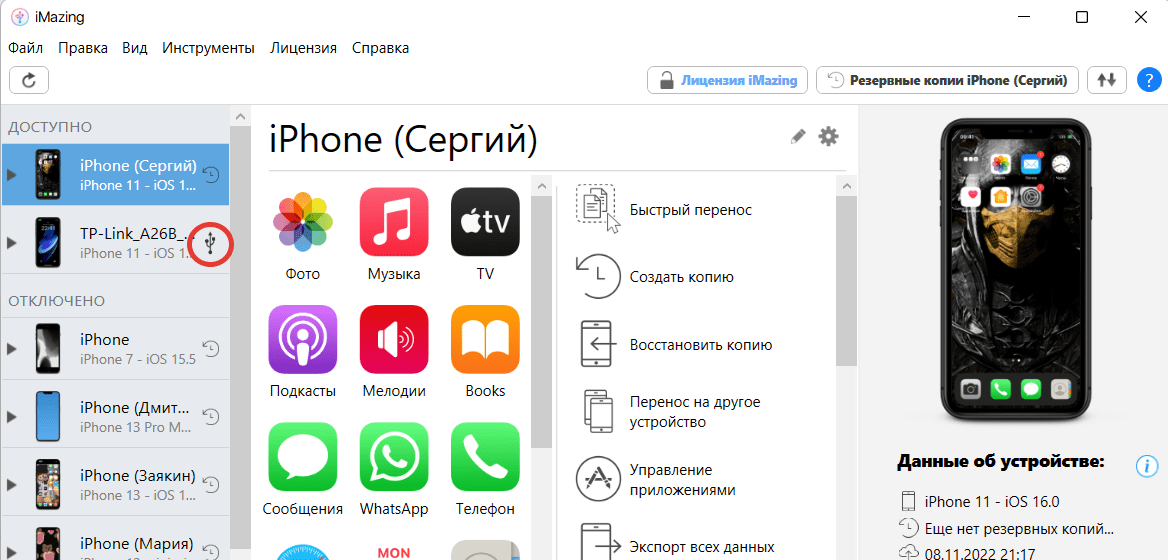
Task: Click the pencil rename device icon
Action: (x=798, y=136)
